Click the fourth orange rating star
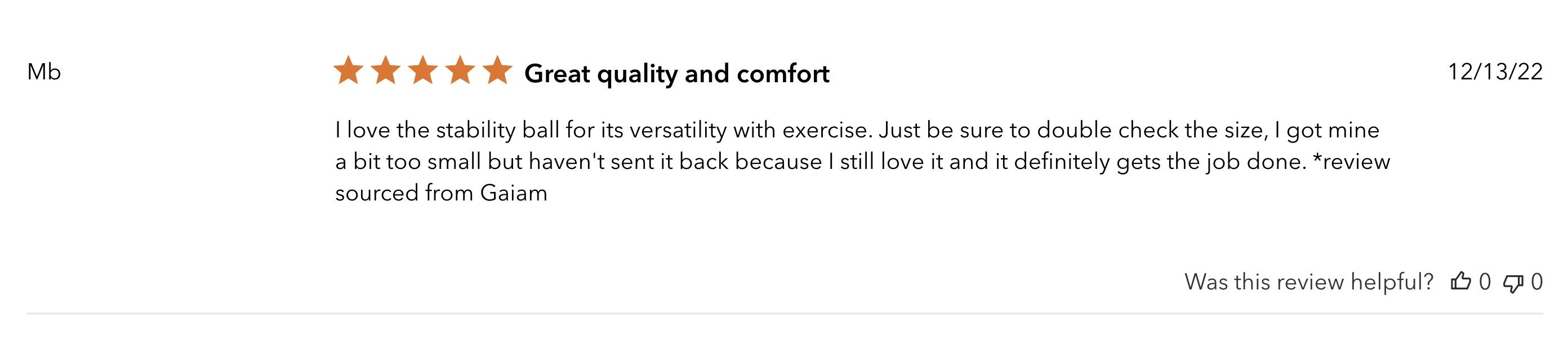The width and height of the screenshot is (1568, 348). (460, 70)
